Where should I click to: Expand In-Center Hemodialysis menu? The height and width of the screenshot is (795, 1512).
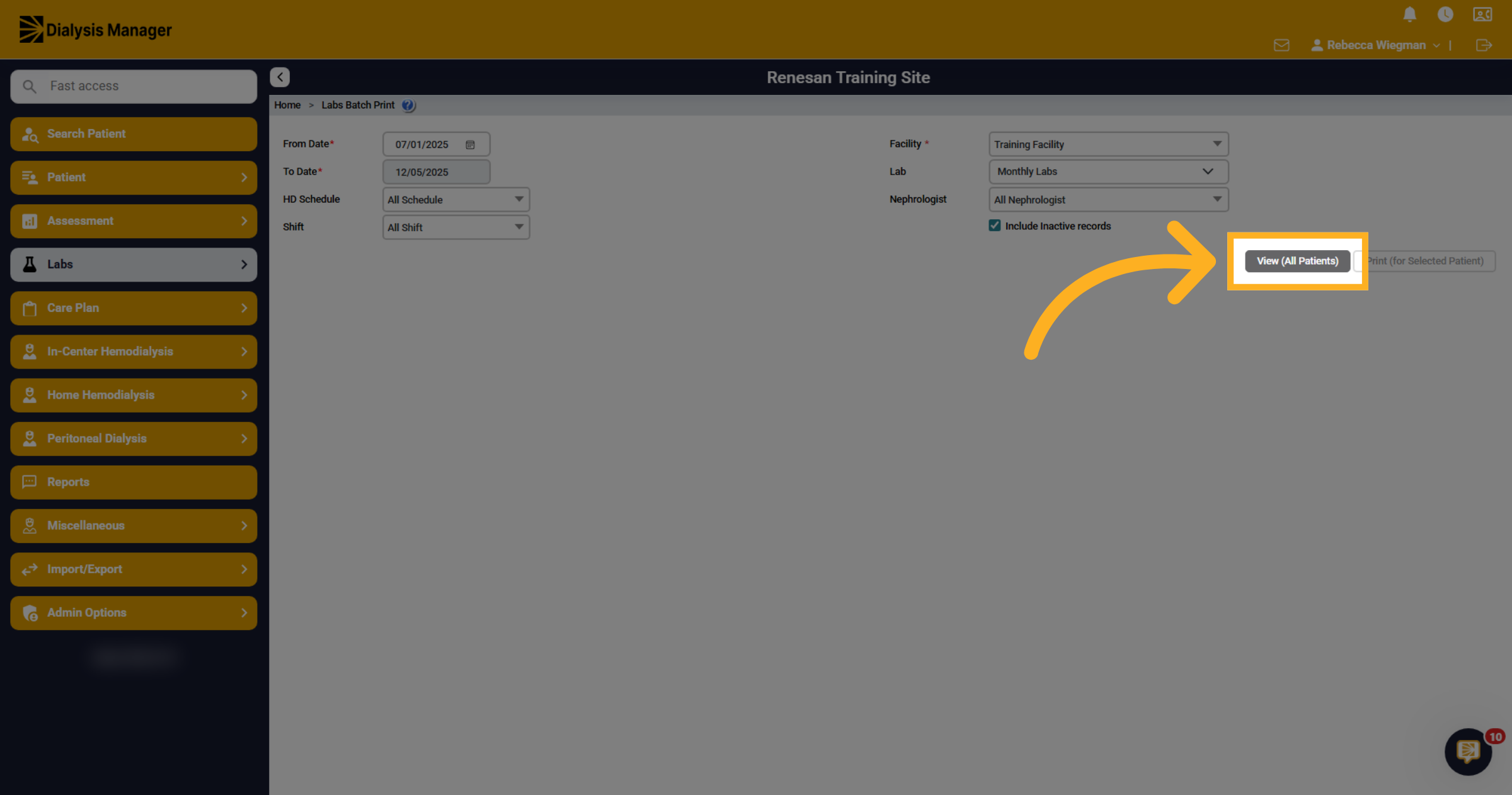coord(134,352)
